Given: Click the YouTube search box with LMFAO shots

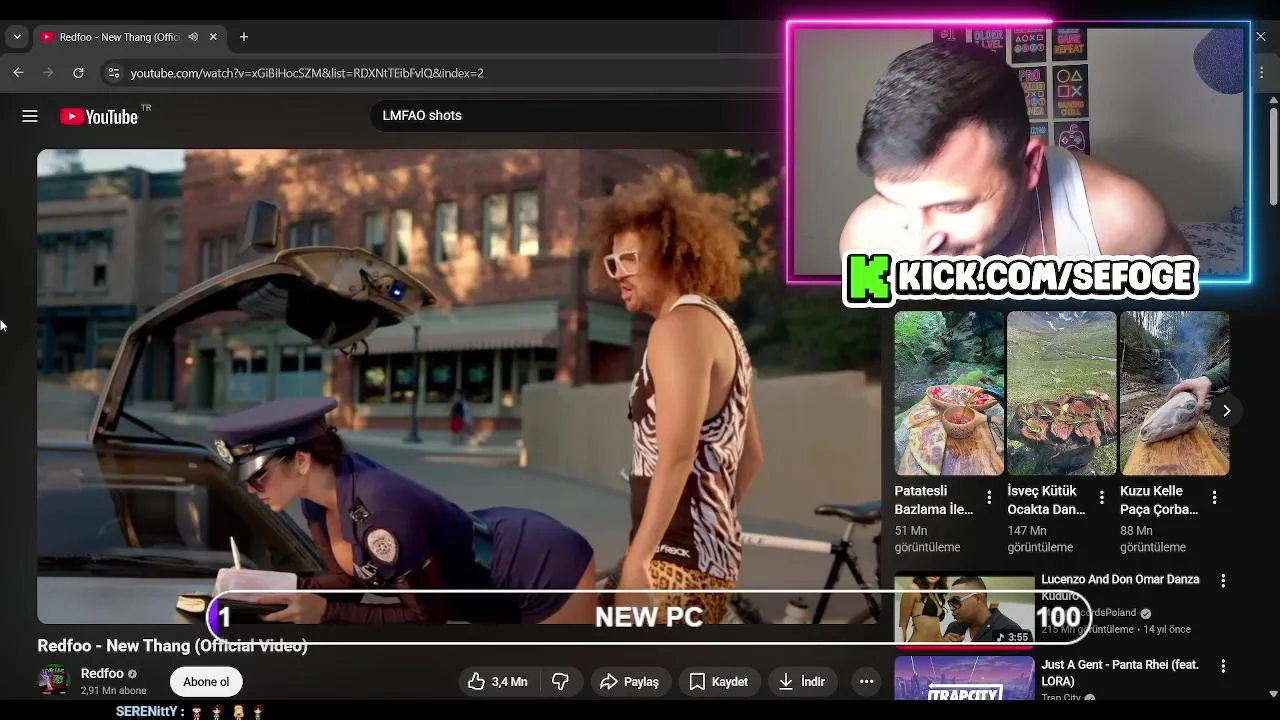Looking at the screenshot, I should click(x=575, y=115).
